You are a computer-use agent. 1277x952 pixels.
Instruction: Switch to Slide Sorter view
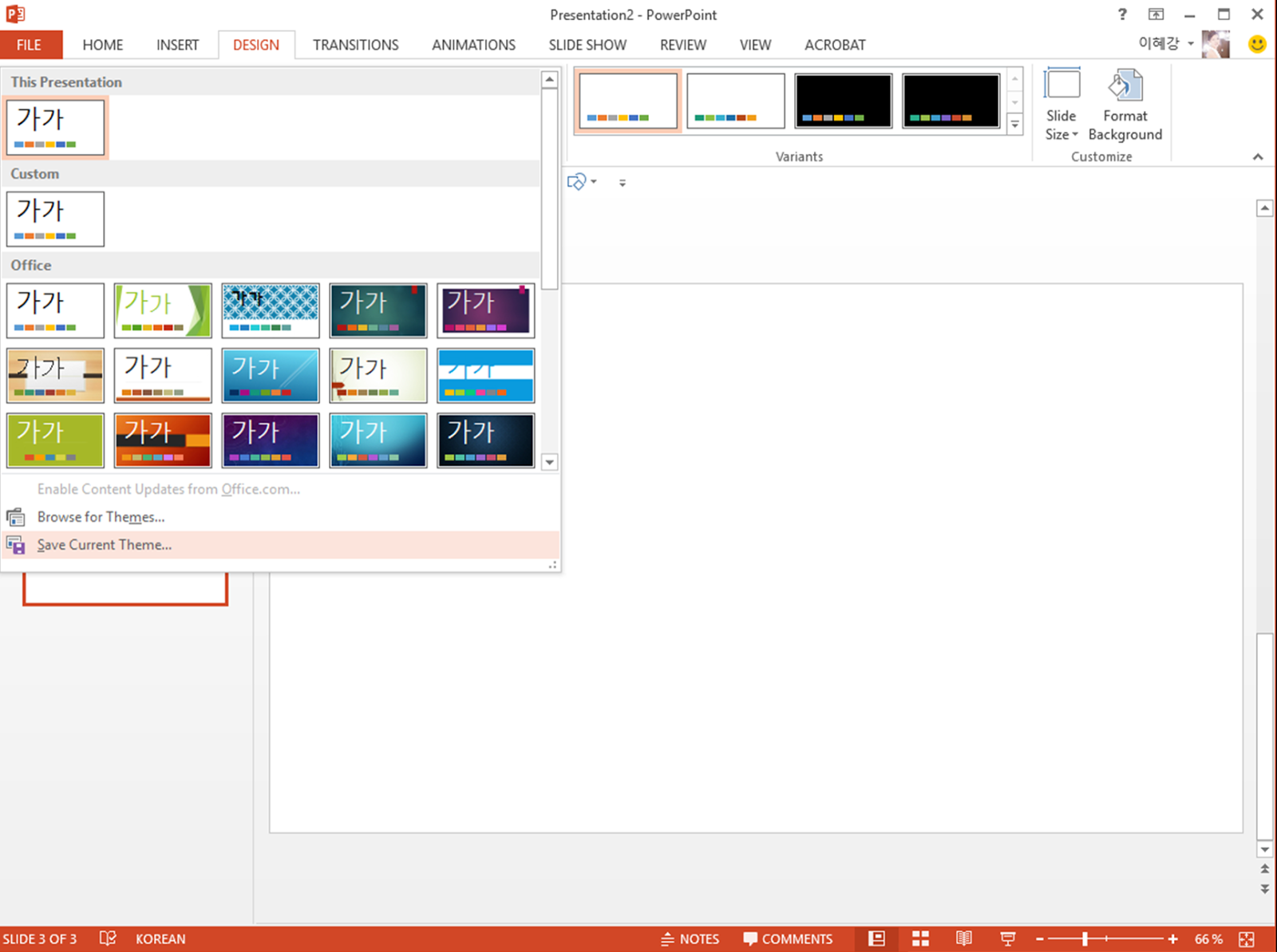919,938
